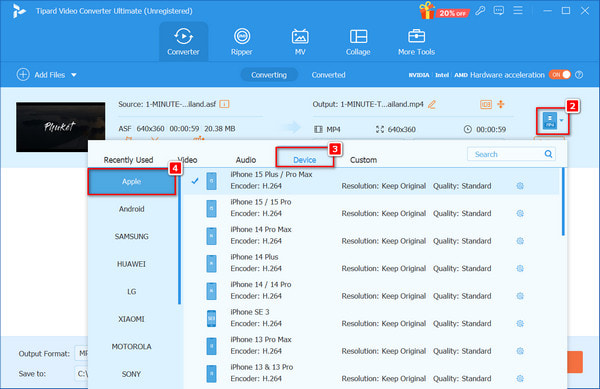This screenshot has height=389, width=600.
Task: Open Add Files dropdown arrow
Action: 74,75
